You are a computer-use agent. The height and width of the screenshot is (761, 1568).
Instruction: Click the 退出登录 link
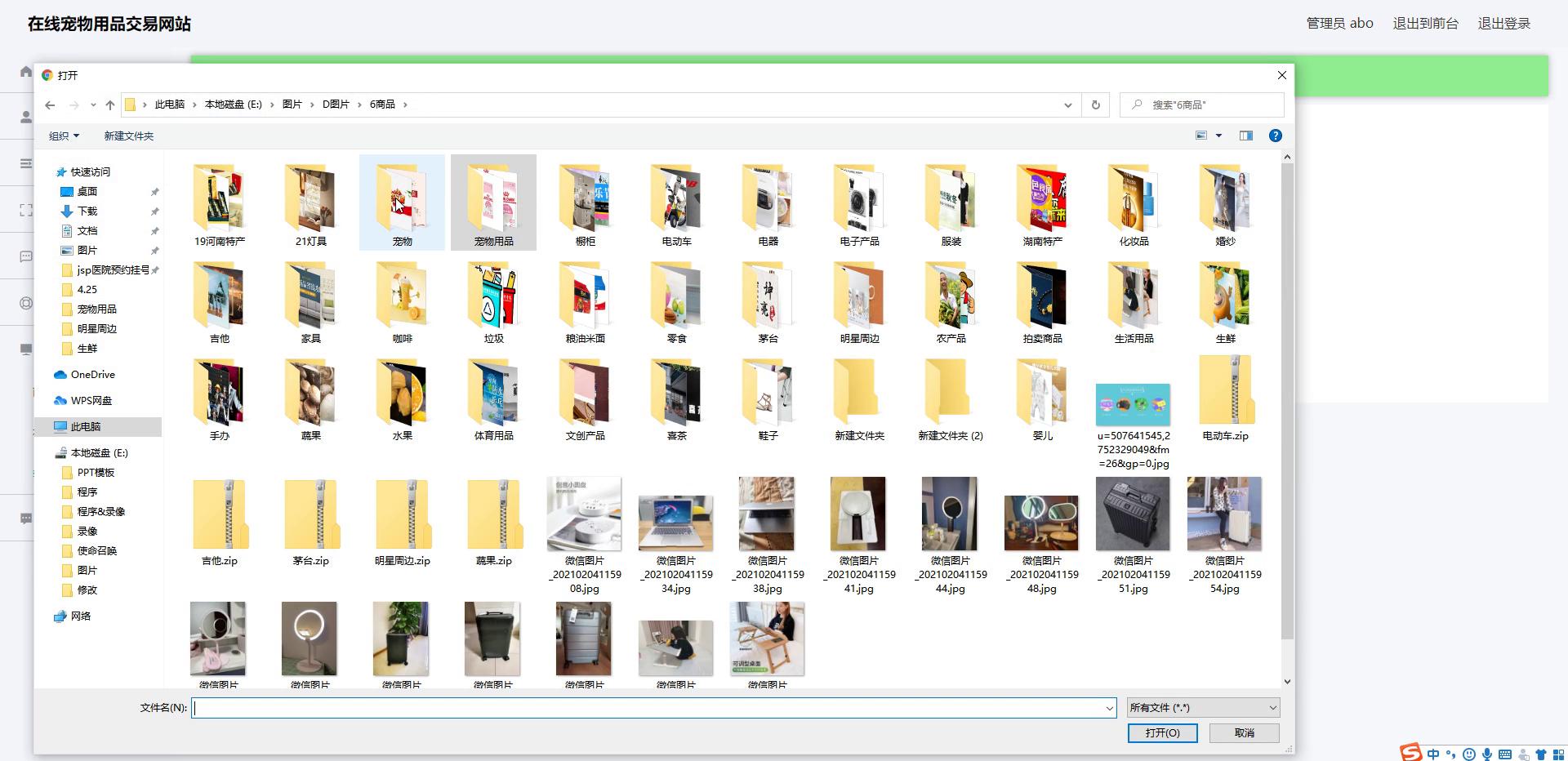click(1503, 23)
